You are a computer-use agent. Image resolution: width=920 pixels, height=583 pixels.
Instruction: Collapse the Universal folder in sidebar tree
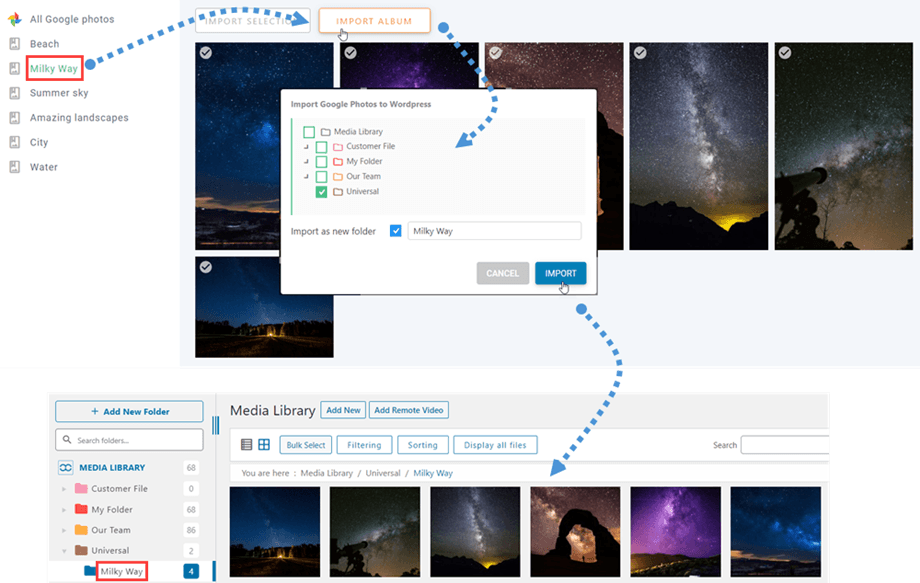pos(65,551)
